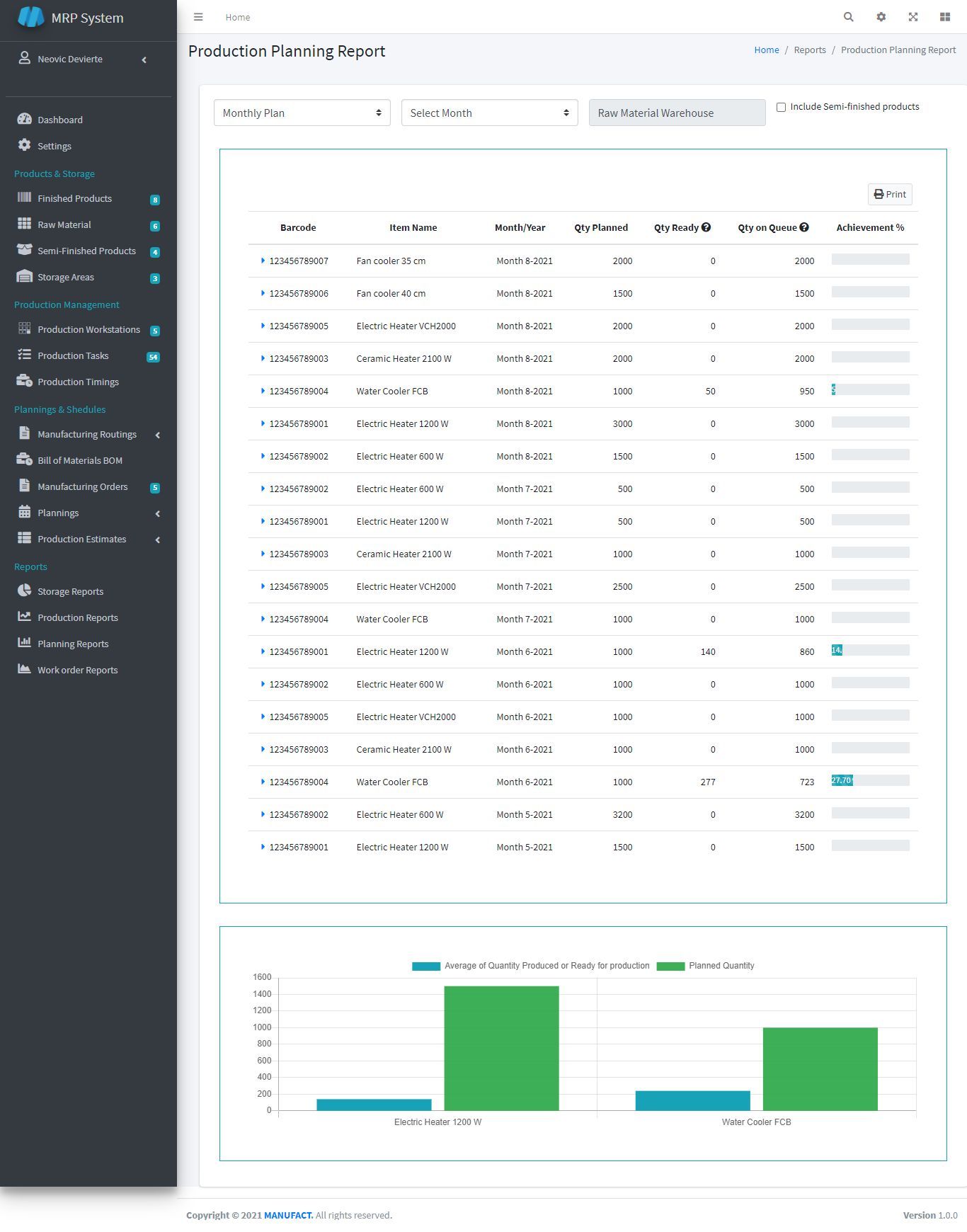The image size is (967, 1232).
Task: Enable Include Semi-finished products checkbox
Action: point(781,107)
